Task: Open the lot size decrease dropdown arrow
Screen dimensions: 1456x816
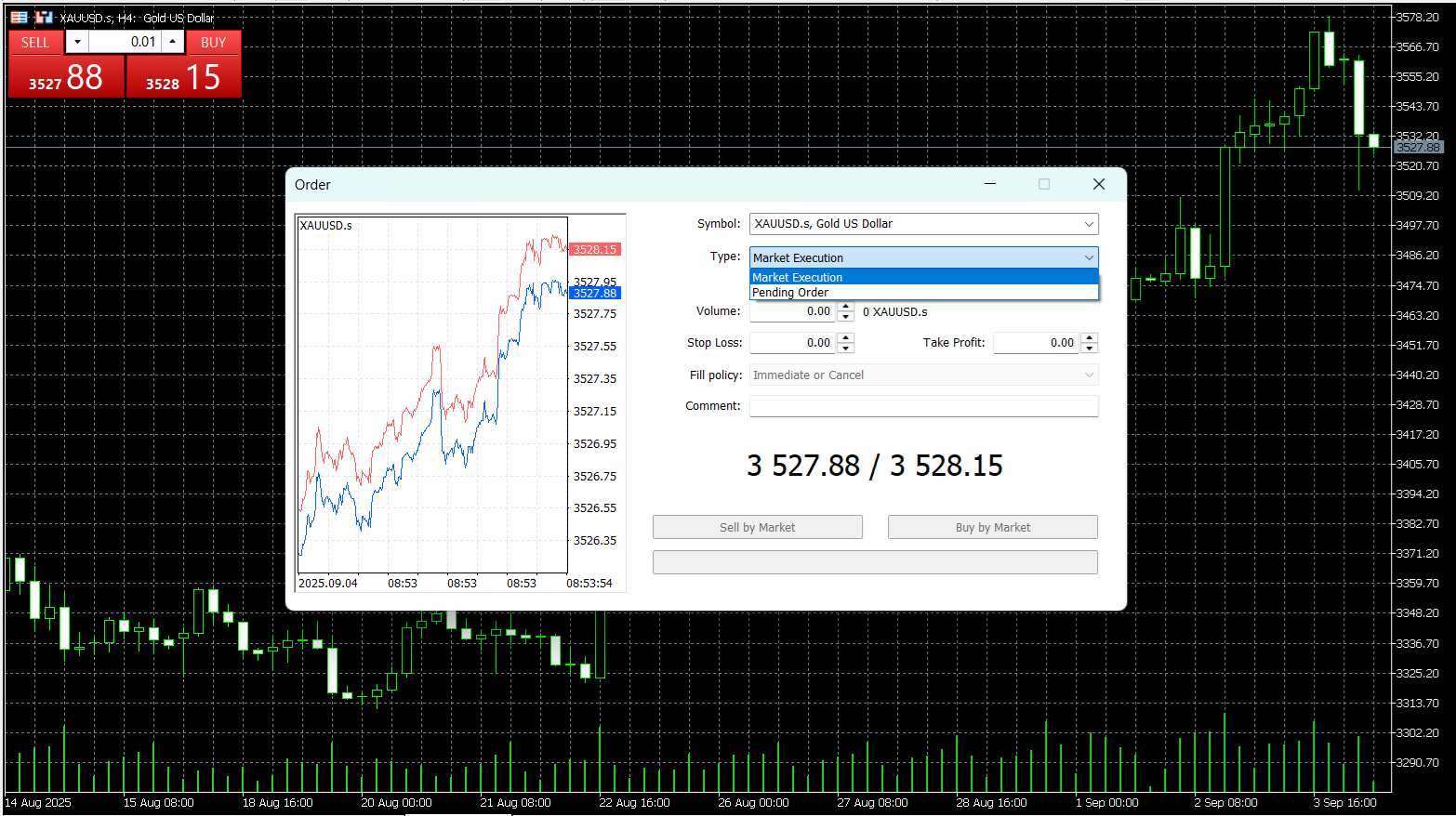Action: click(77, 42)
